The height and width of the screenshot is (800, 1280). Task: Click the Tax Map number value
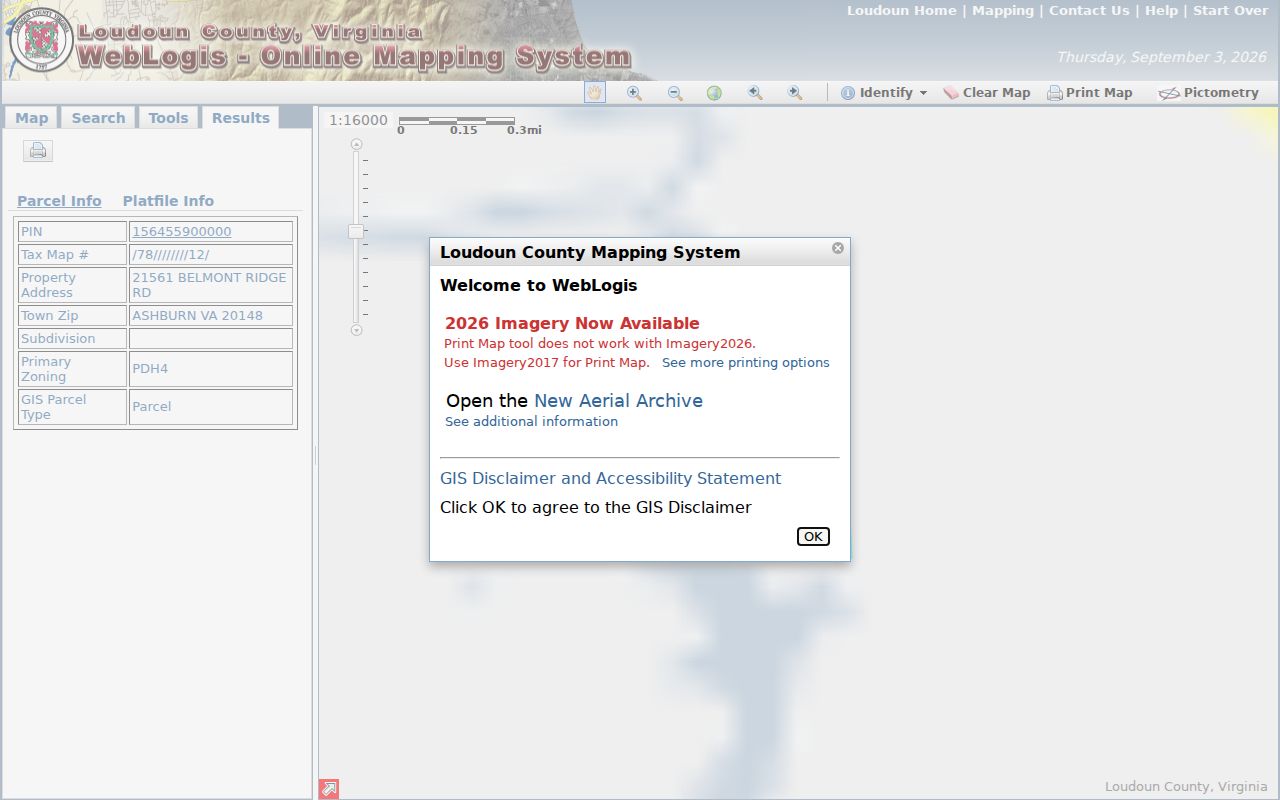point(211,255)
